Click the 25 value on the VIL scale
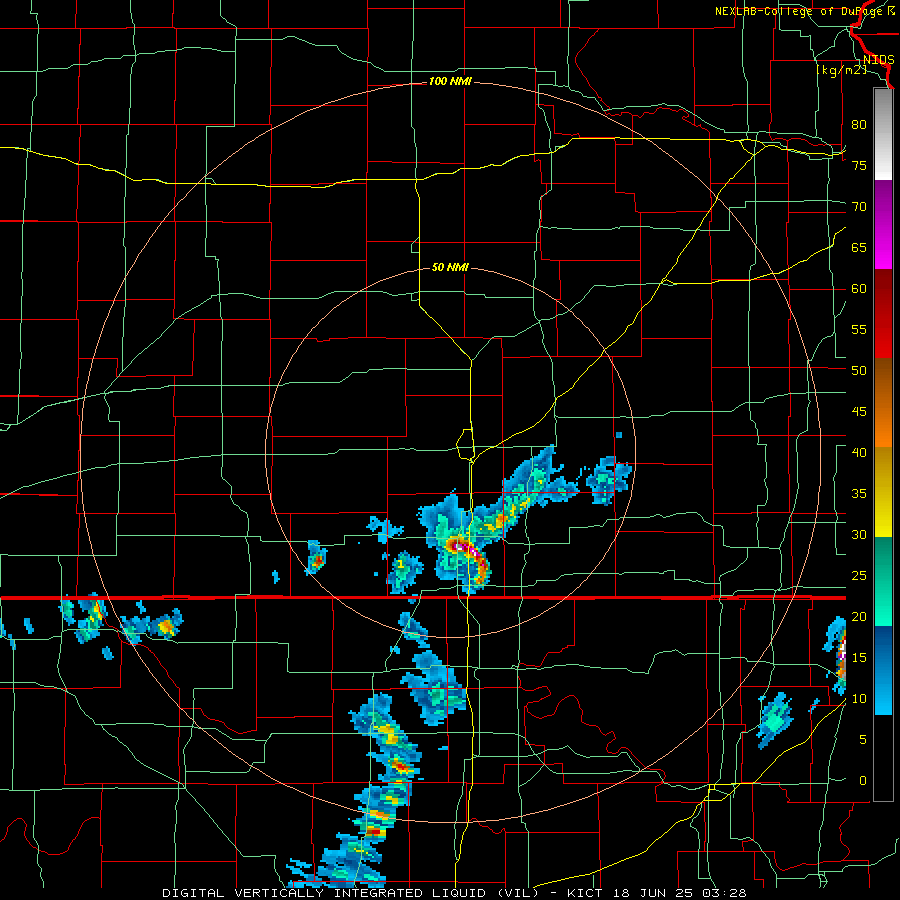The width and height of the screenshot is (900, 900). pos(859,576)
